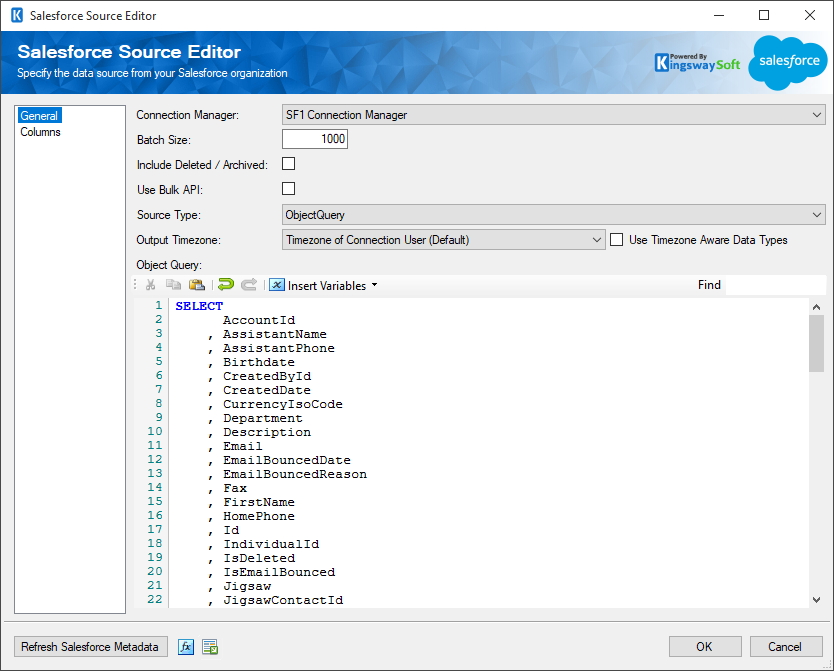Open the Insert Variables dropdown arrow
The width and height of the screenshot is (834, 671).
(374, 285)
